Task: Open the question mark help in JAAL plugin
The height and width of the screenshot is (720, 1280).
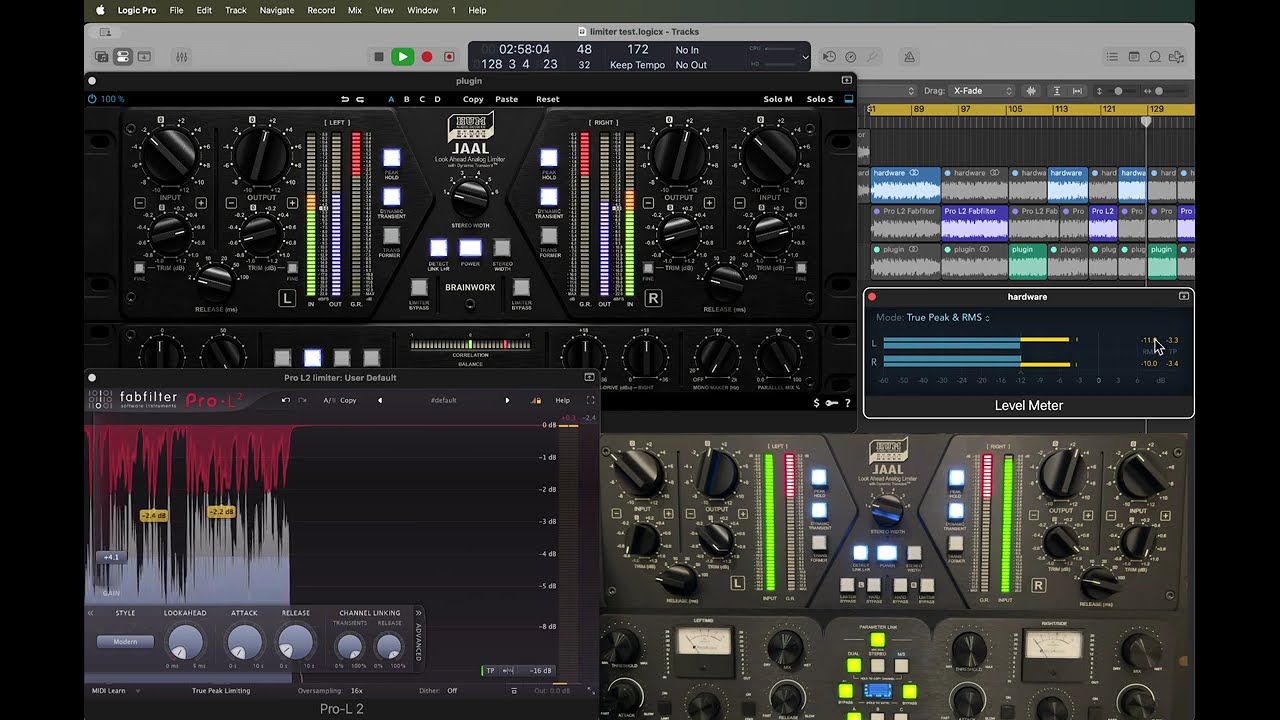Action: point(848,403)
